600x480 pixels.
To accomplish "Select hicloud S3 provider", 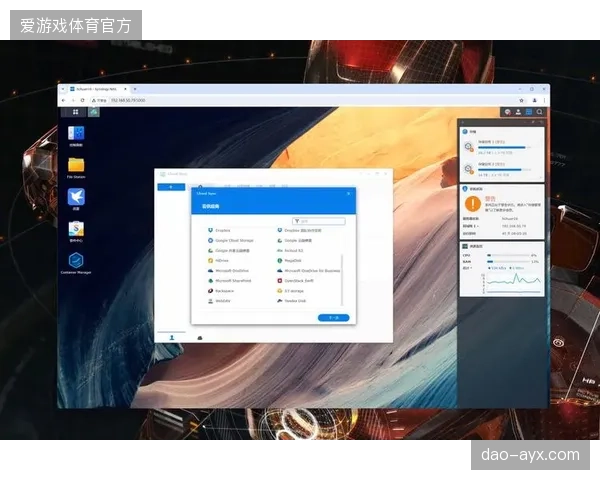I will point(290,250).
